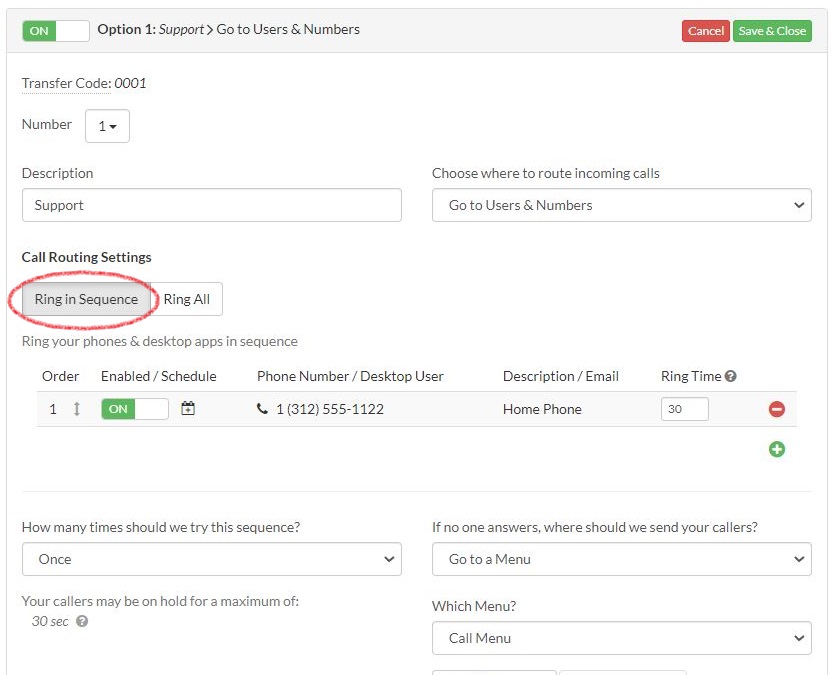Open the schedule calendar icon for Home Phone
The height and width of the screenshot is (675, 838).
[188, 409]
